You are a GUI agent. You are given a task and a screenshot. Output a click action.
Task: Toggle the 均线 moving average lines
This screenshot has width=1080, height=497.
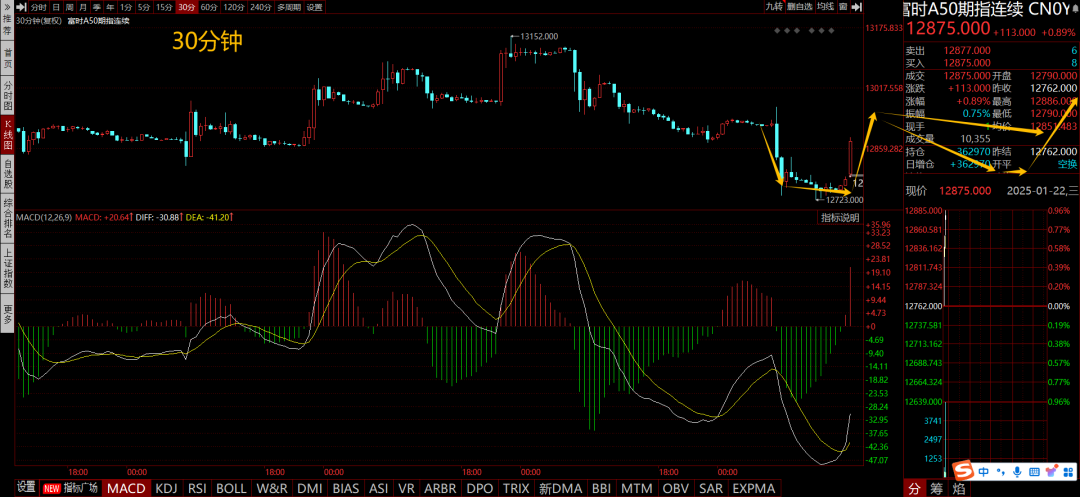click(827, 7)
